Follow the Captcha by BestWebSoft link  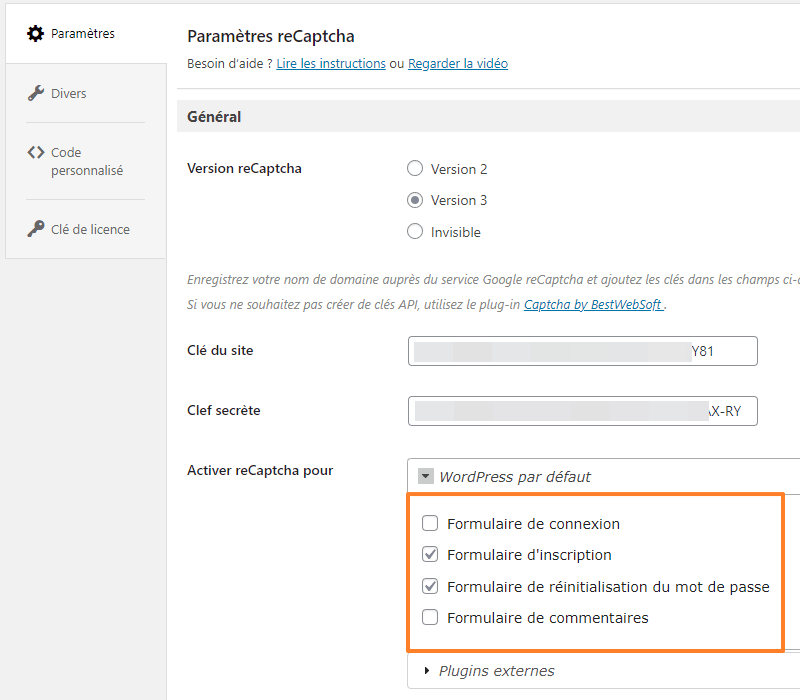click(593, 303)
